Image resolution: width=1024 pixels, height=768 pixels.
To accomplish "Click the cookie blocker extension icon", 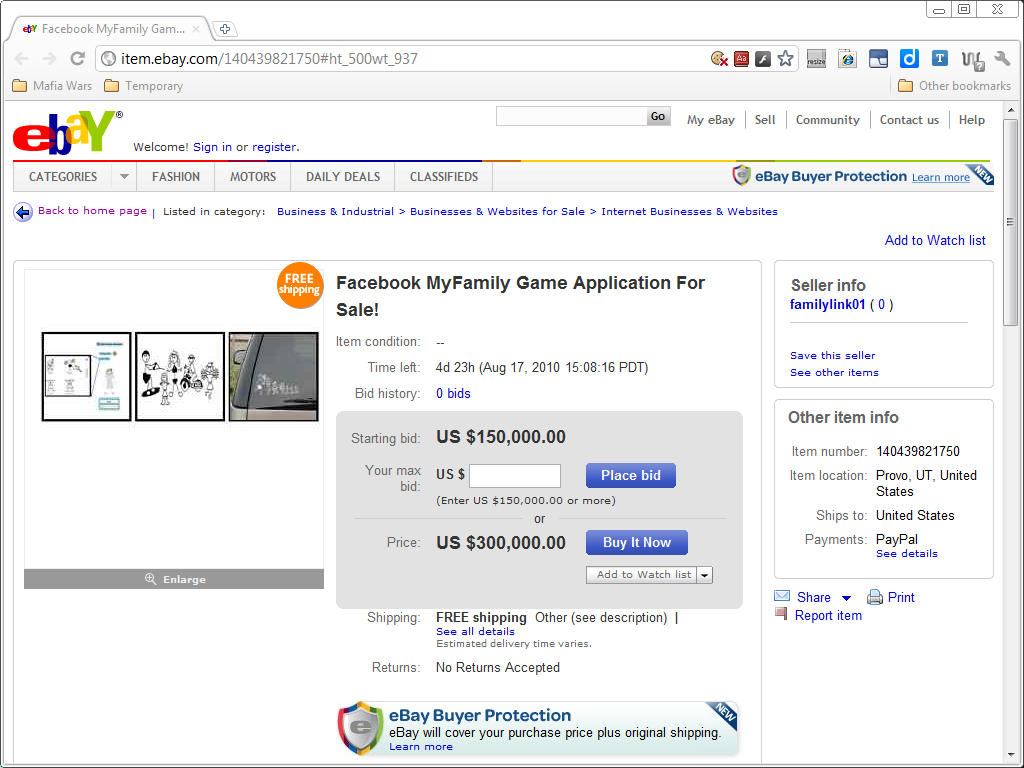I will [x=719, y=59].
